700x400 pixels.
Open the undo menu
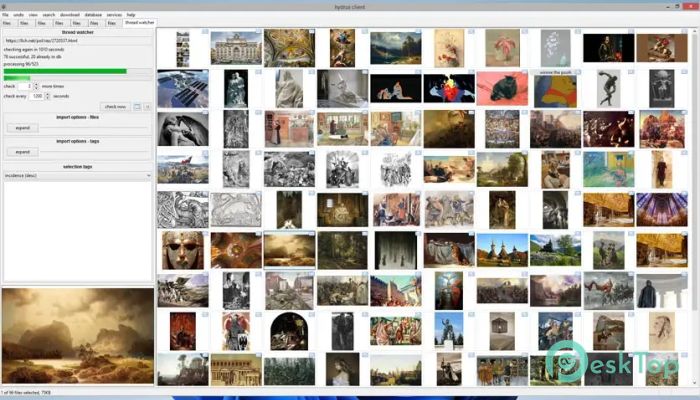click(18, 15)
